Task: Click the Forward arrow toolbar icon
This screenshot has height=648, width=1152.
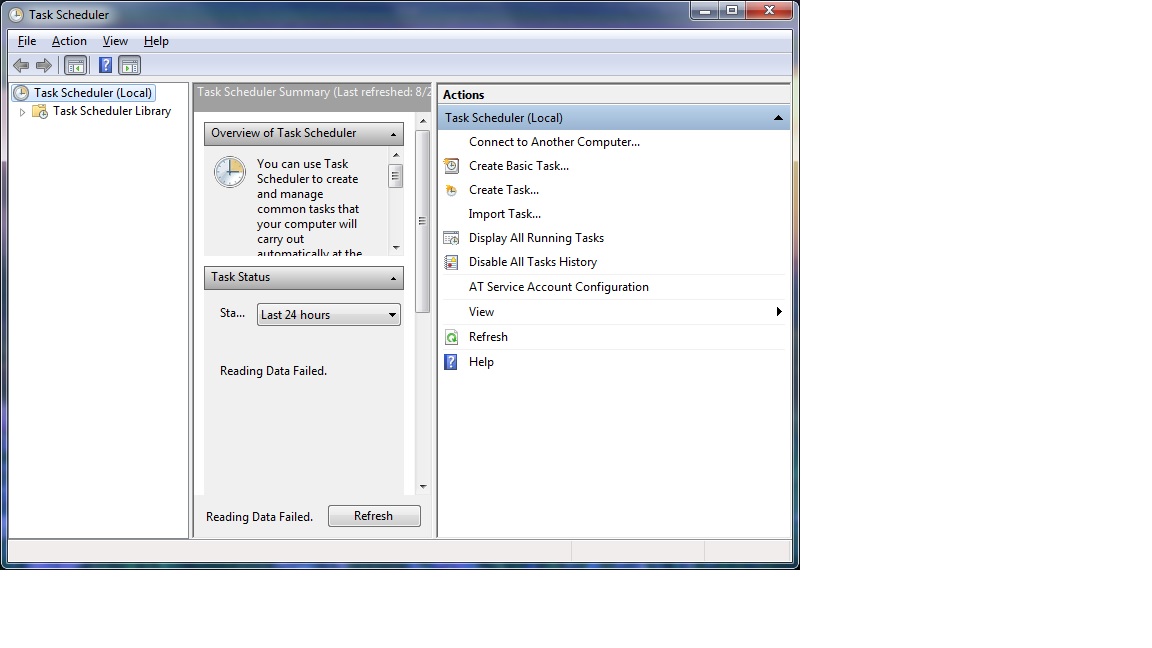Action: (x=44, y=65)
